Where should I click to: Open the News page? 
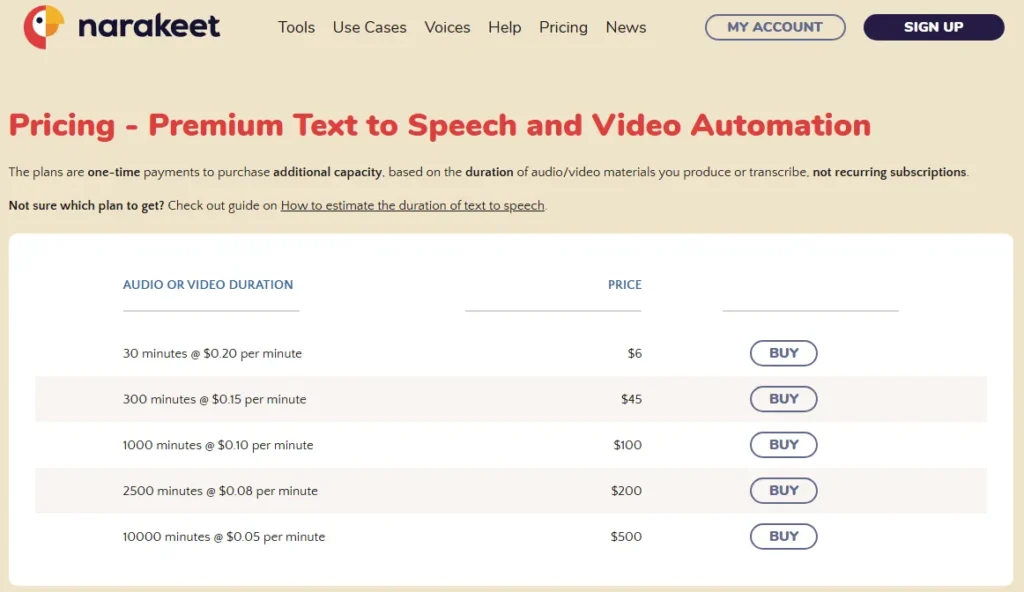[626, 27]
